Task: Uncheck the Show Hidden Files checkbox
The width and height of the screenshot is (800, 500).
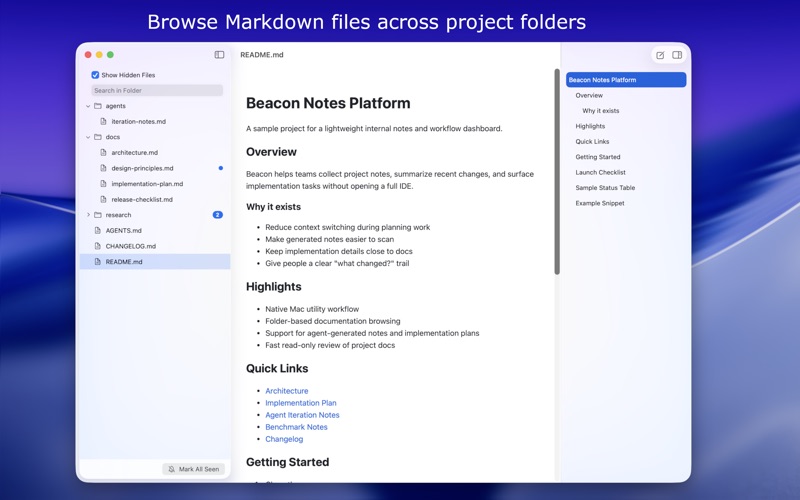Action: coord(95,75)
